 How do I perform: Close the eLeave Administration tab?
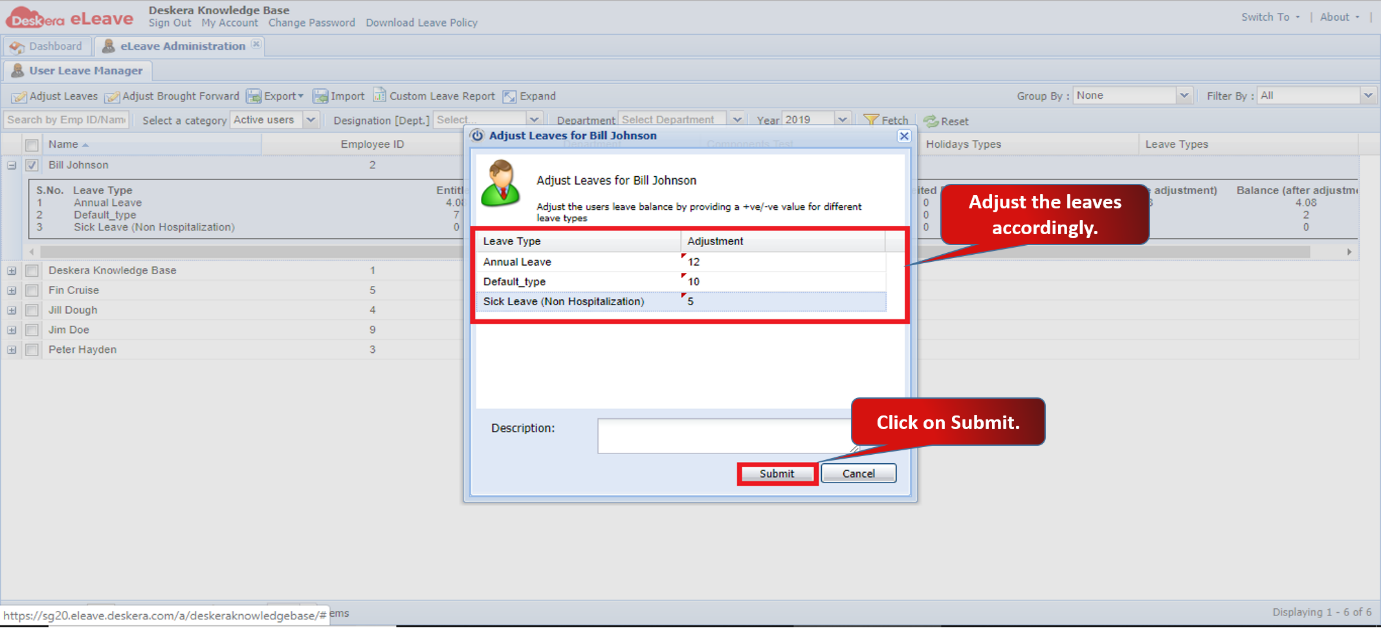click(256, 45)
